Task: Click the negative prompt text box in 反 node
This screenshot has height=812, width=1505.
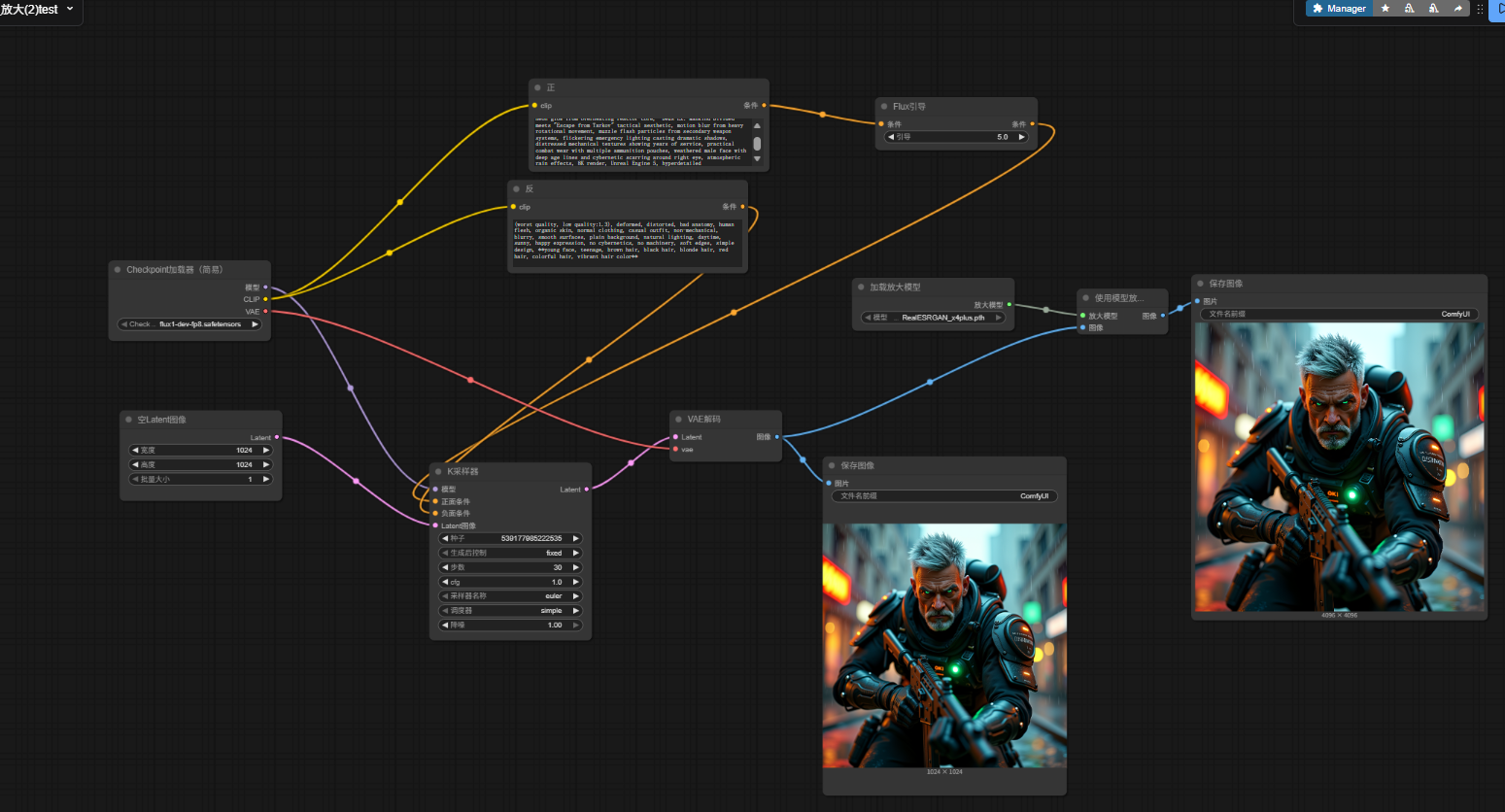Action: pyautogui.click(x=626, y=242)
